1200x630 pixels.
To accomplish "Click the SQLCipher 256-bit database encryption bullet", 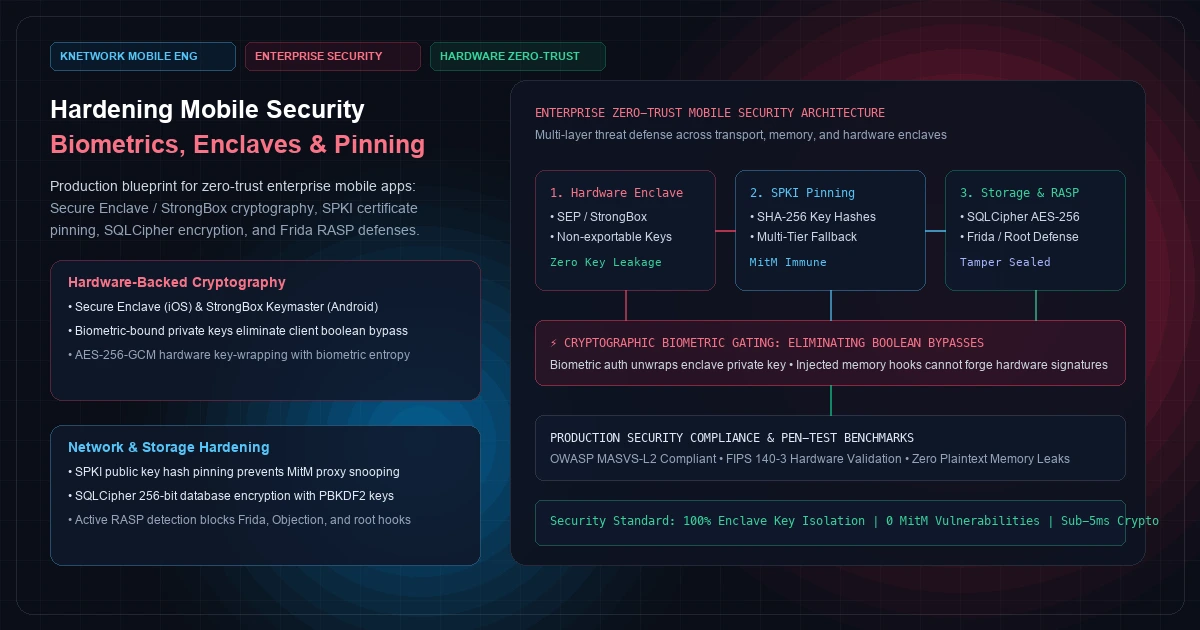I will (x=232, y=496).
